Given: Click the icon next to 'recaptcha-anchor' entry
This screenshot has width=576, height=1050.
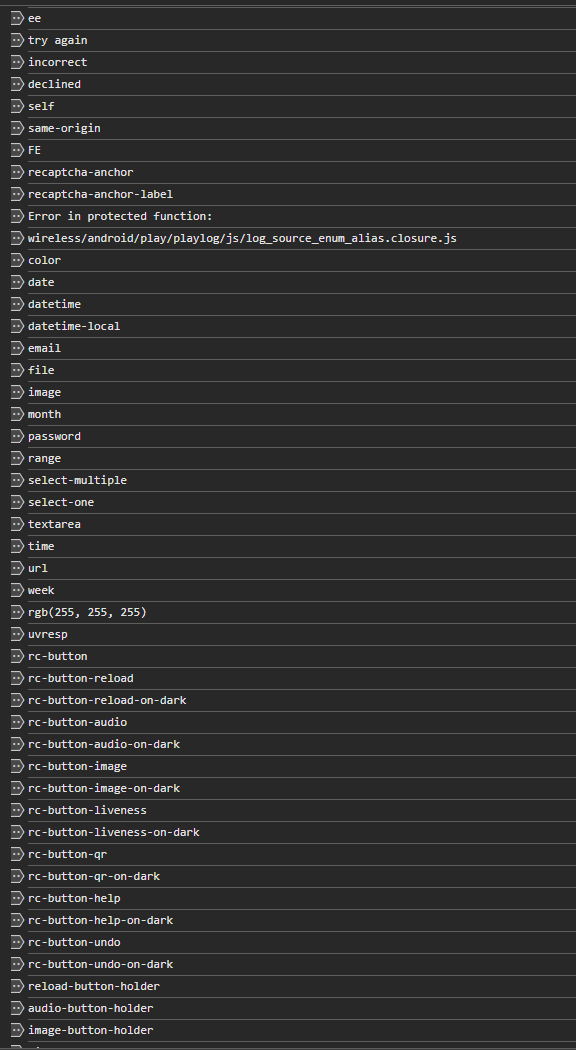Looking at the screenshot, I should (x=17, y=172).
